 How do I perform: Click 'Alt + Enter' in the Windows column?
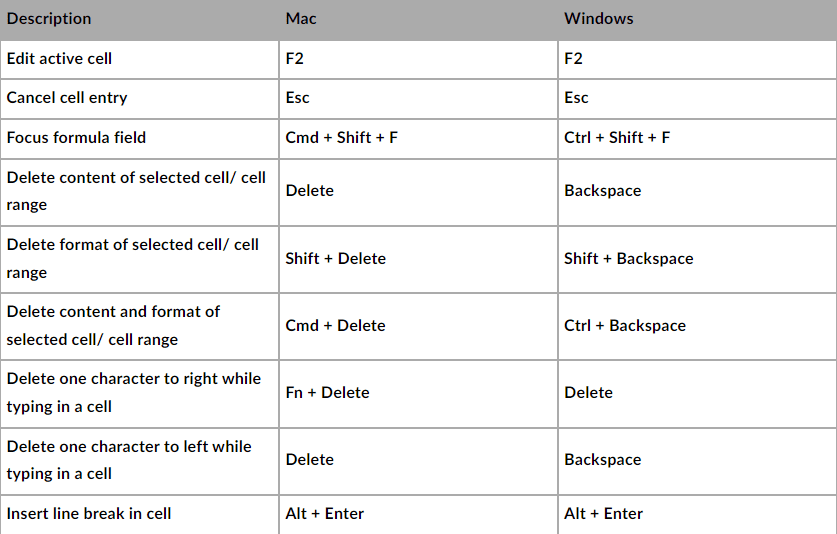pyautogui.click(x=603, y=514)
